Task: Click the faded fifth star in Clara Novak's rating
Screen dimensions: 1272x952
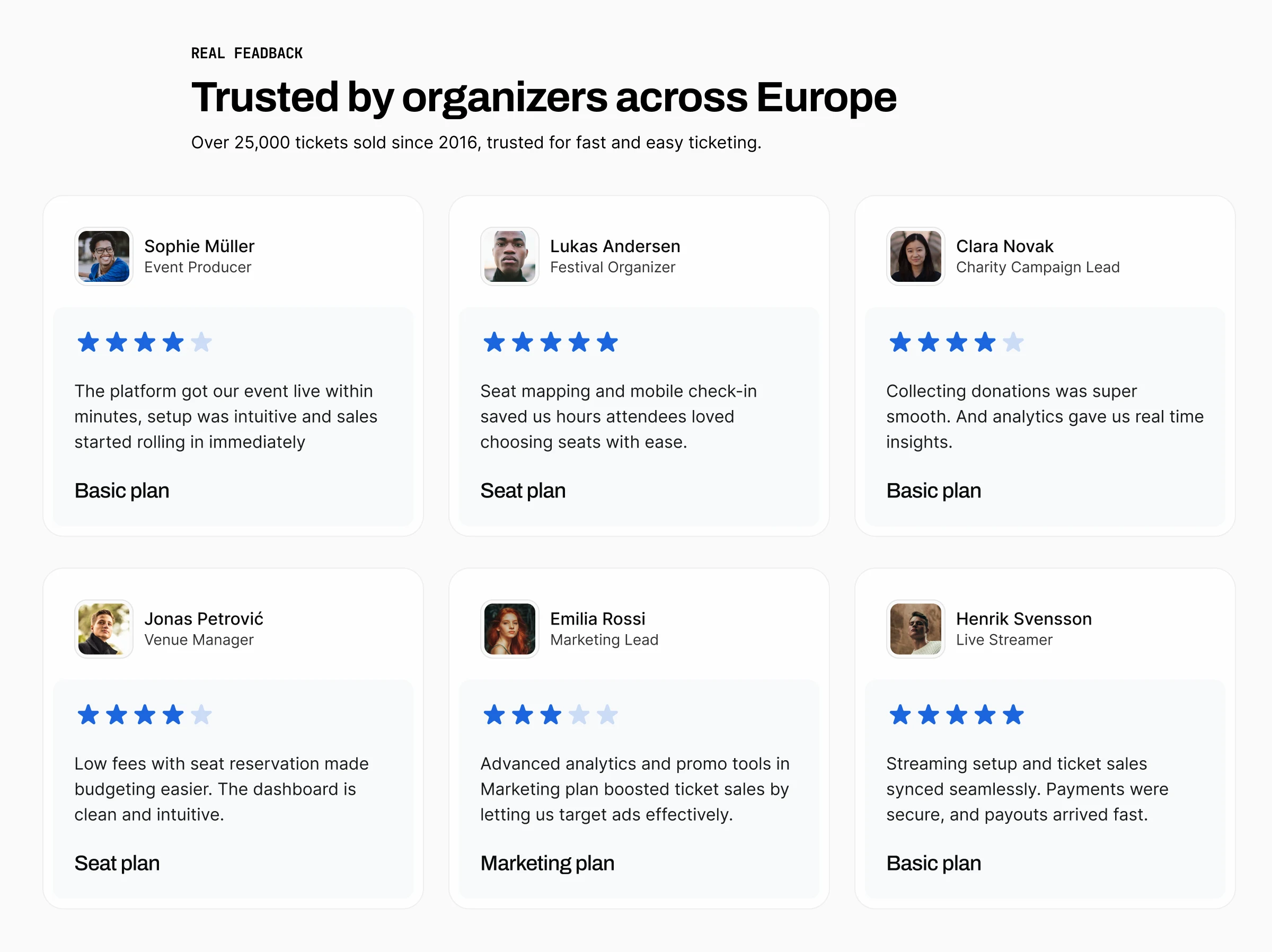Action: [1013, 342]
